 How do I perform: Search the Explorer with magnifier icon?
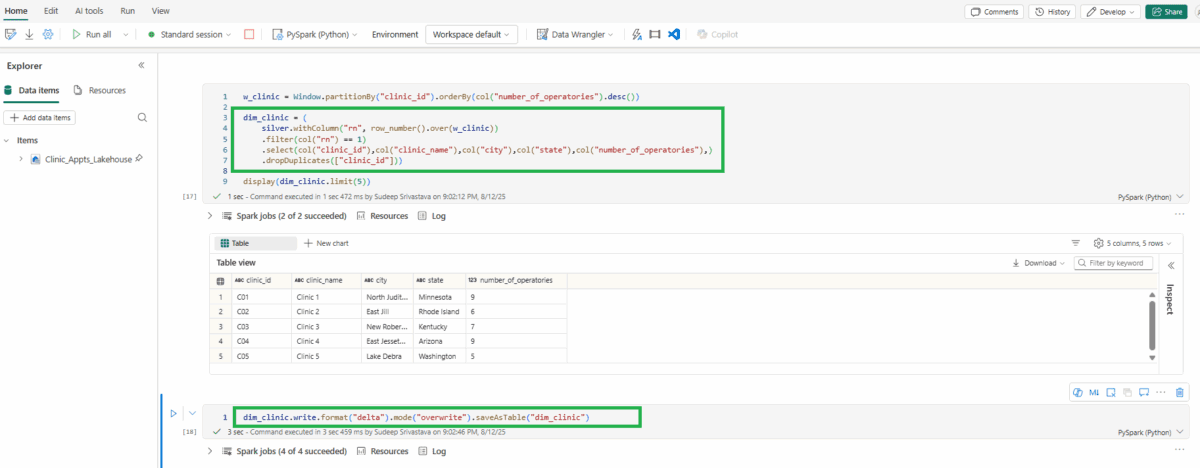pos(142,118)
